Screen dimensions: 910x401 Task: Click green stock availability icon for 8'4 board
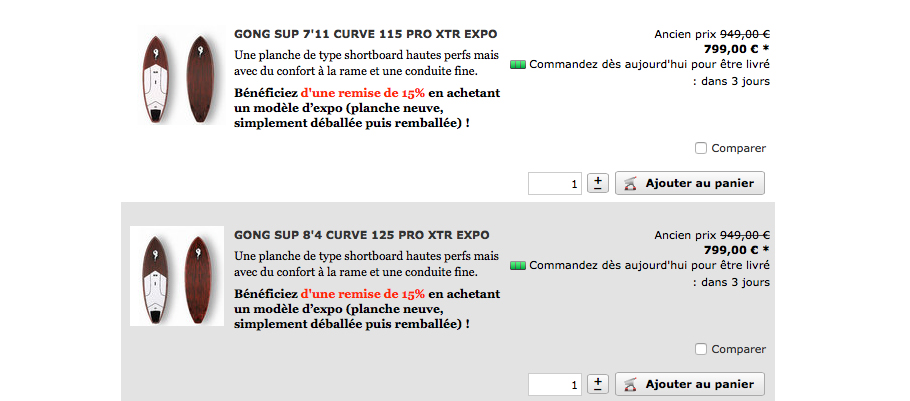tap(517, 265)
